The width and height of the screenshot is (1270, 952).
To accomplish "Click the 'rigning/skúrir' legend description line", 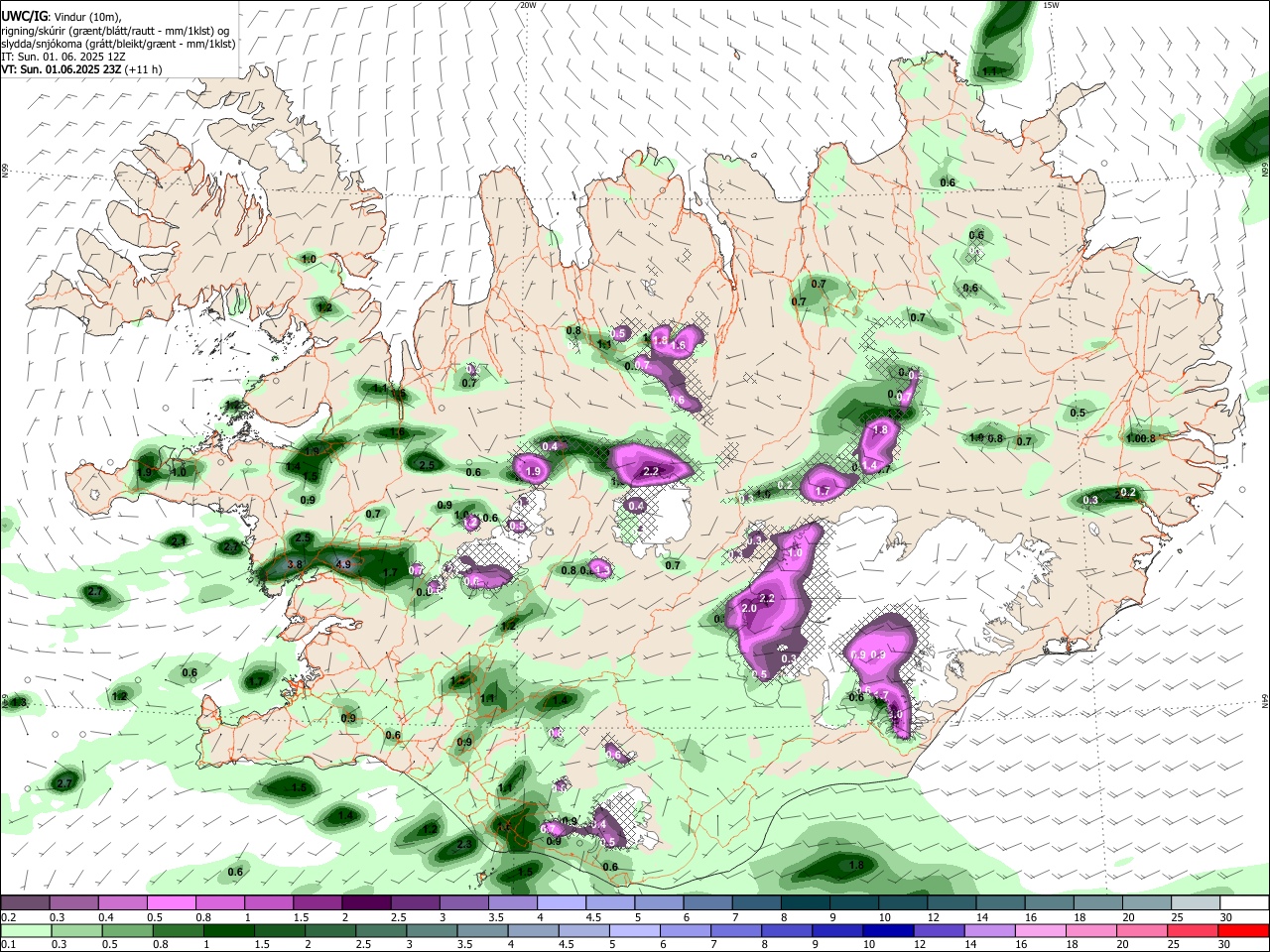I will (x=115, y=30).
